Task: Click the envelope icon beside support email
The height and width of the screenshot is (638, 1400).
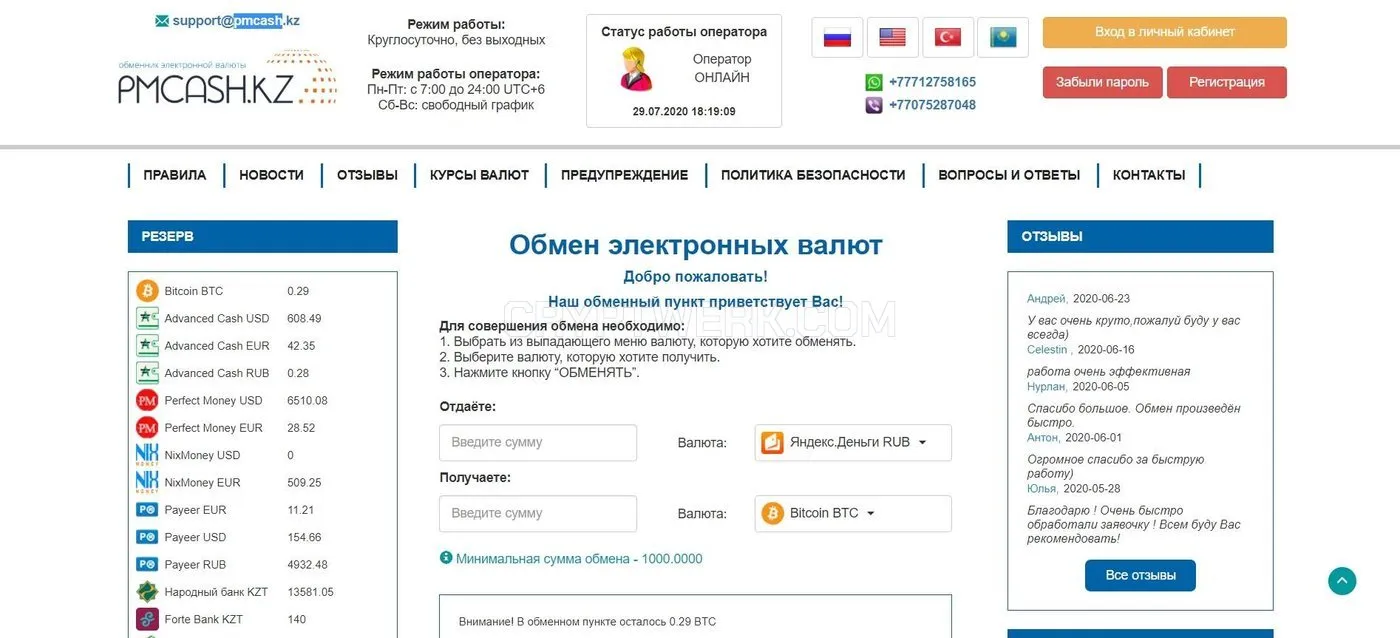Action: tap(162, 21)
